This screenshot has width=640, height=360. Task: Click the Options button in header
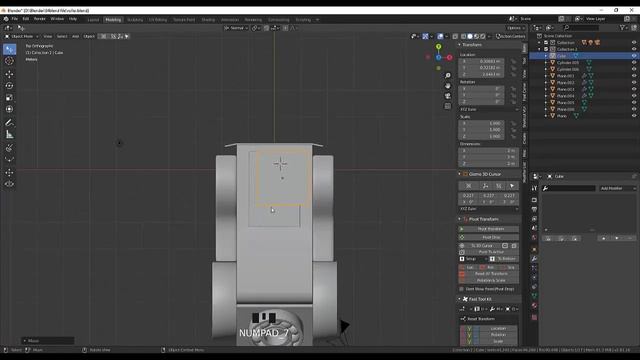click(516, 28)
